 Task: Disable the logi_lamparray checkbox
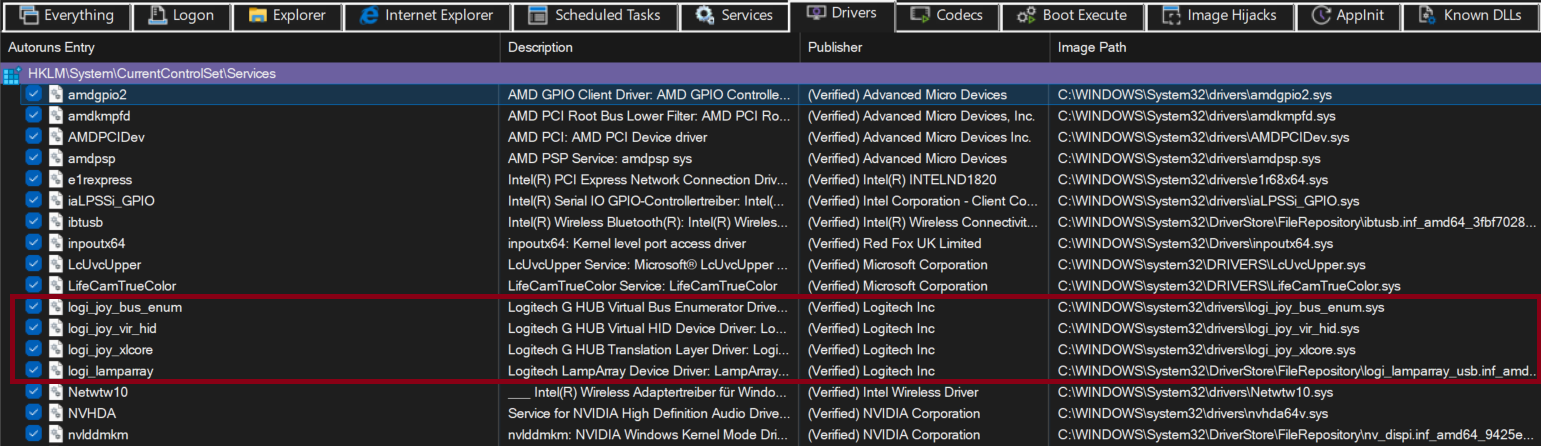pyautogui.click(x=34, y=371)
